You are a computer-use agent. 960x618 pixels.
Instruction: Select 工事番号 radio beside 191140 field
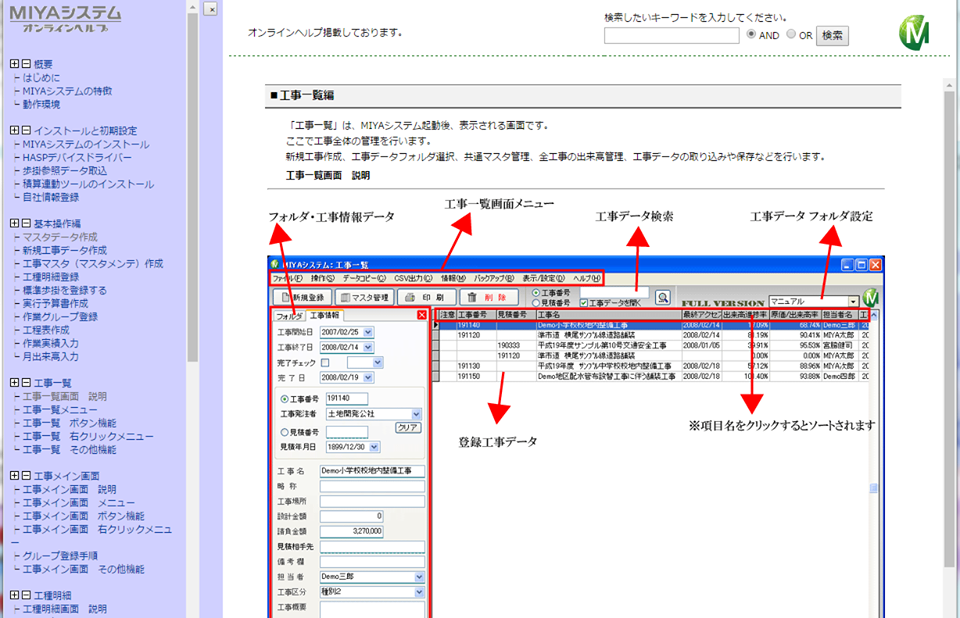click(x=284, y=399)
